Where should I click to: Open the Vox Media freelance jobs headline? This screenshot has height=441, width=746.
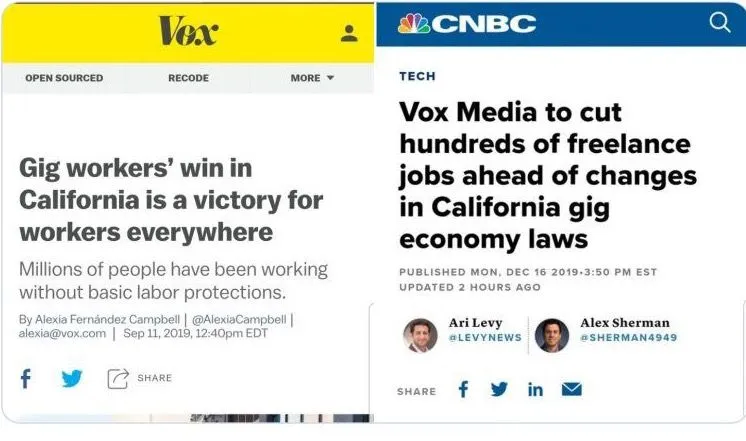tap(548, 175)
